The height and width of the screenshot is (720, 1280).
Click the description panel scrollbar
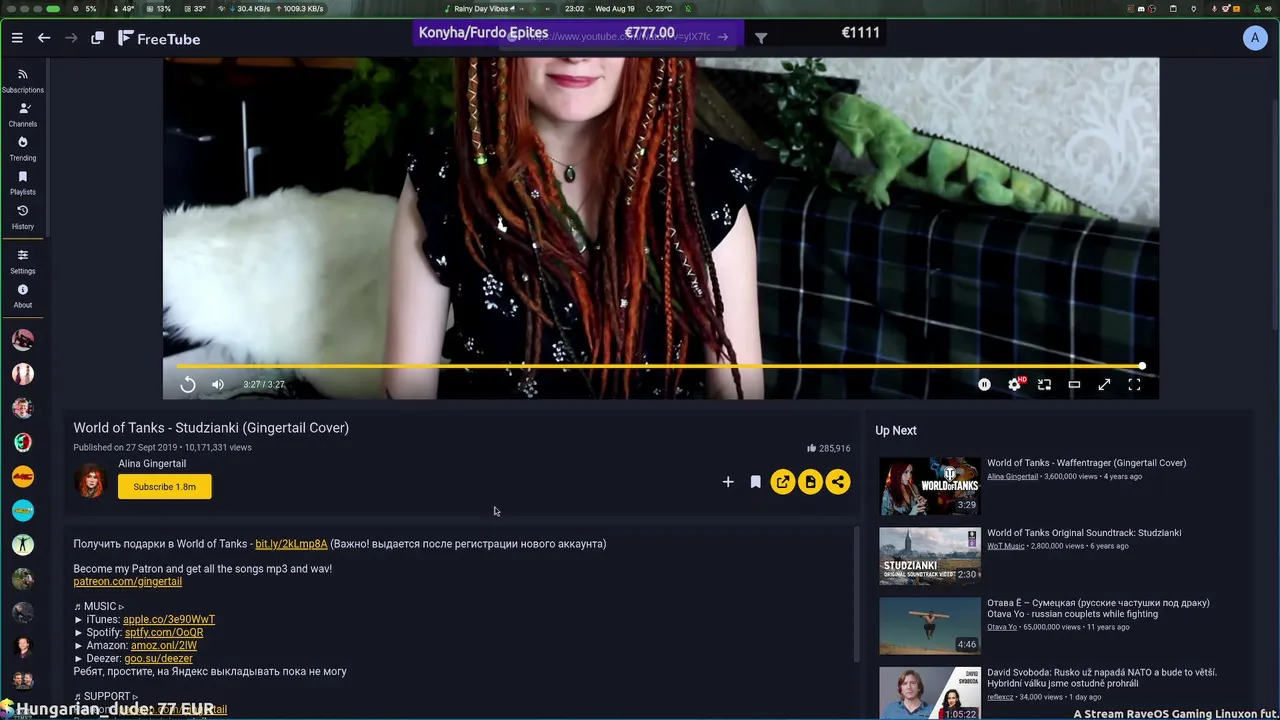(x=856, y=595)
